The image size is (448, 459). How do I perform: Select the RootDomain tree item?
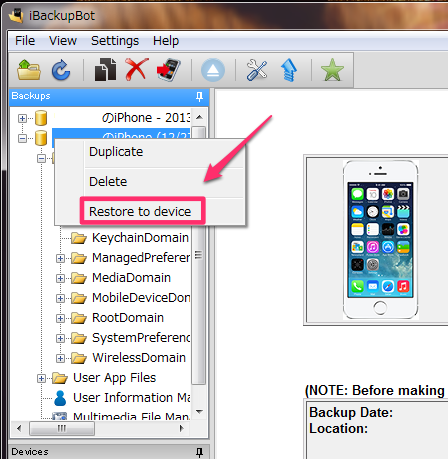[128, 318]
